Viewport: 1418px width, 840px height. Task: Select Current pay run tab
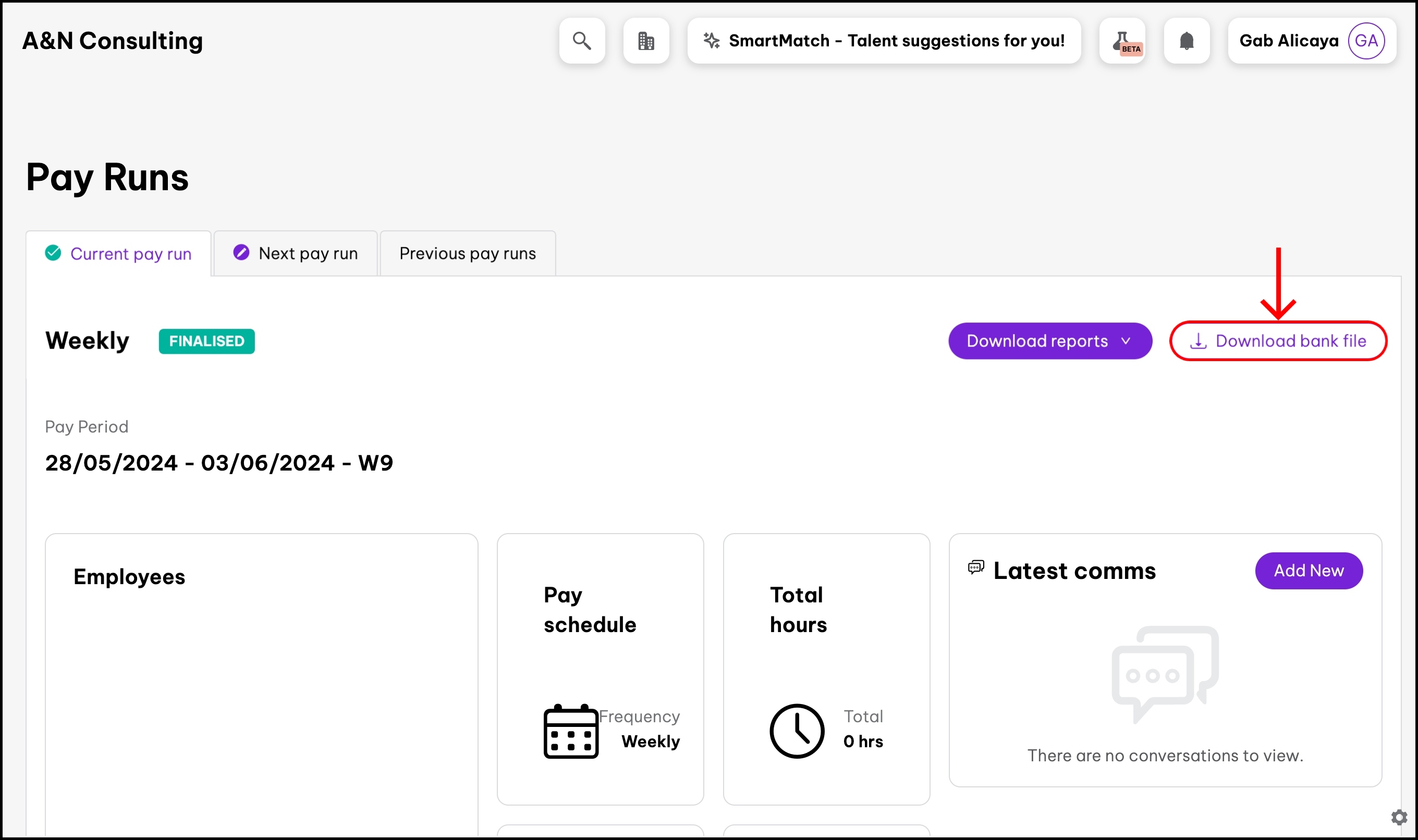pyautogui.click(x=118, y=254)
